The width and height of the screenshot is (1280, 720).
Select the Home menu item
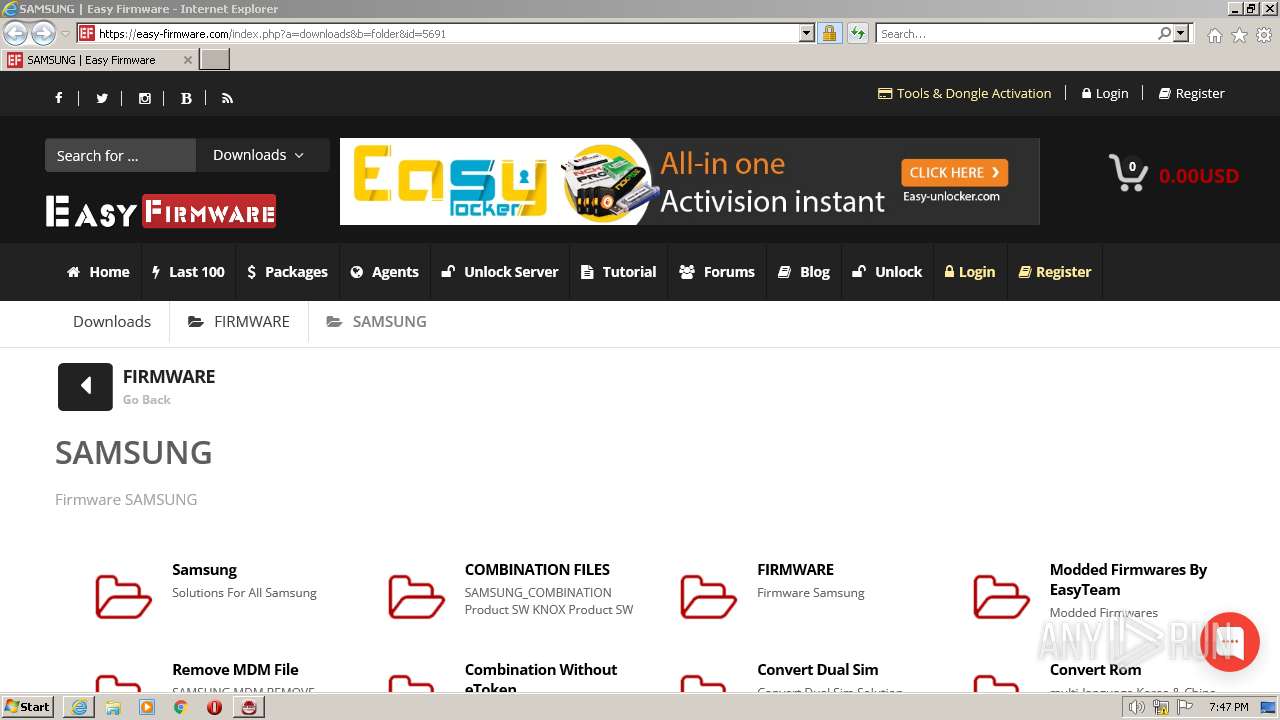tap(98, 272)
